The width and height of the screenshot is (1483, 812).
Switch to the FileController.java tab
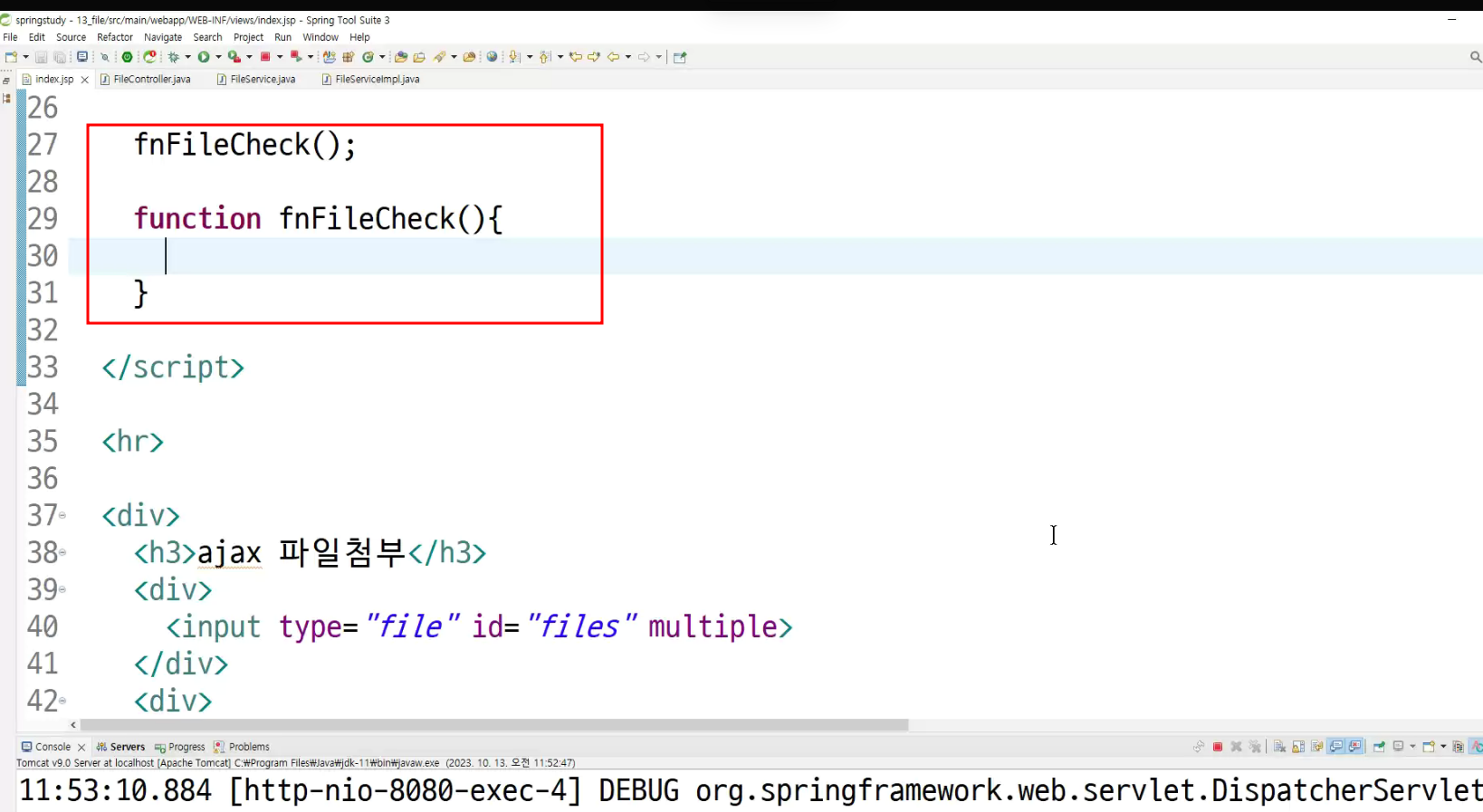[146, 80]
